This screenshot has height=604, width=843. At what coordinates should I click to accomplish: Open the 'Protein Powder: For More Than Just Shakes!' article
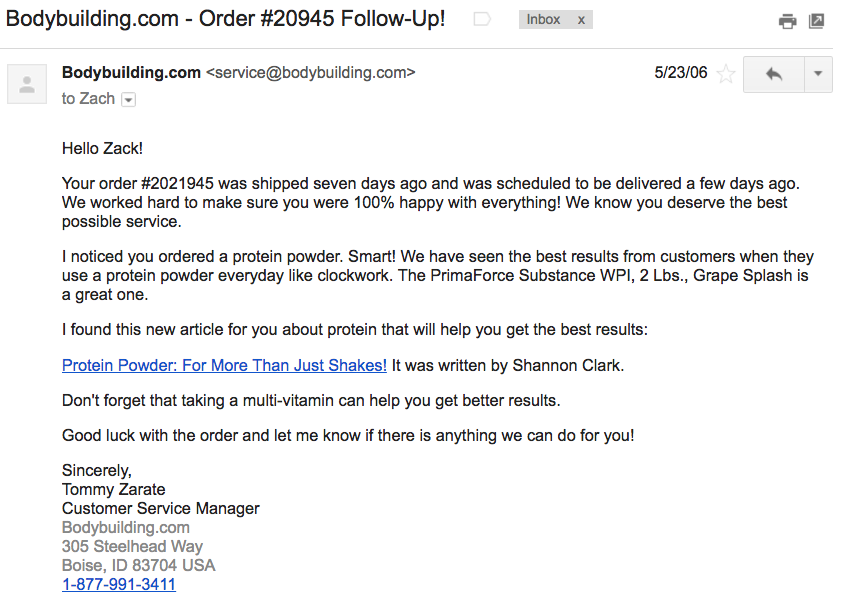(223, 365)
